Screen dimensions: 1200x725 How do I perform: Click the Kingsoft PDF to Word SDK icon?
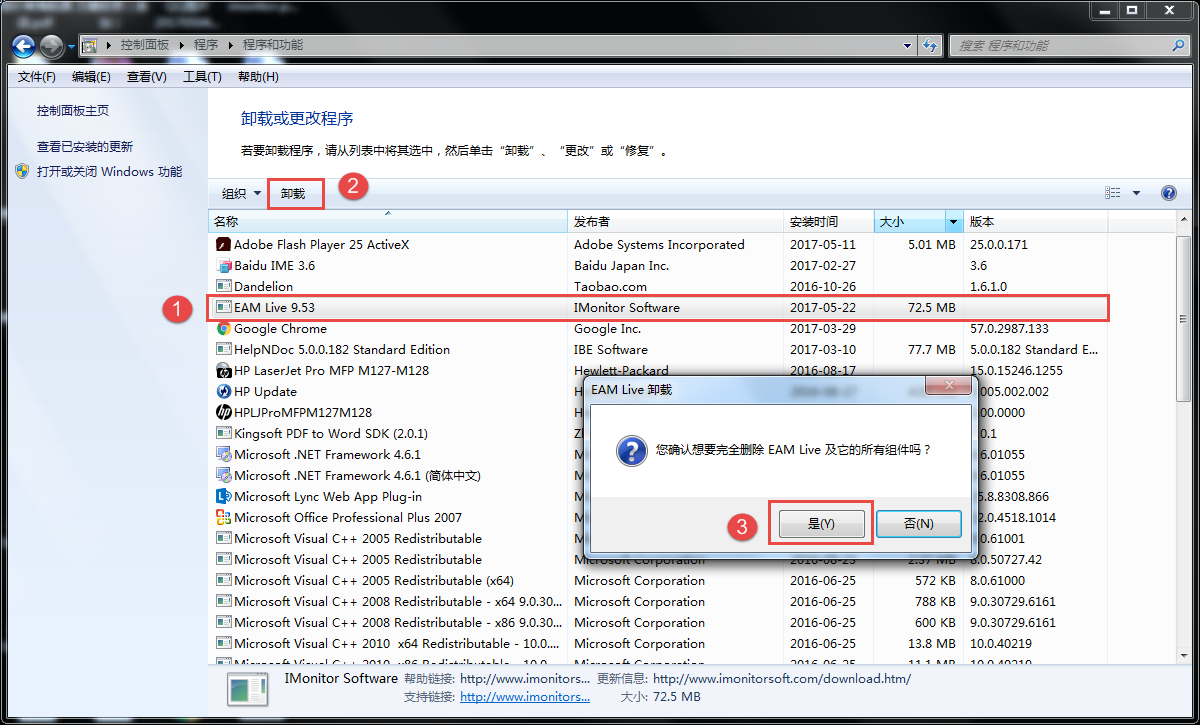tap(224, 433)
